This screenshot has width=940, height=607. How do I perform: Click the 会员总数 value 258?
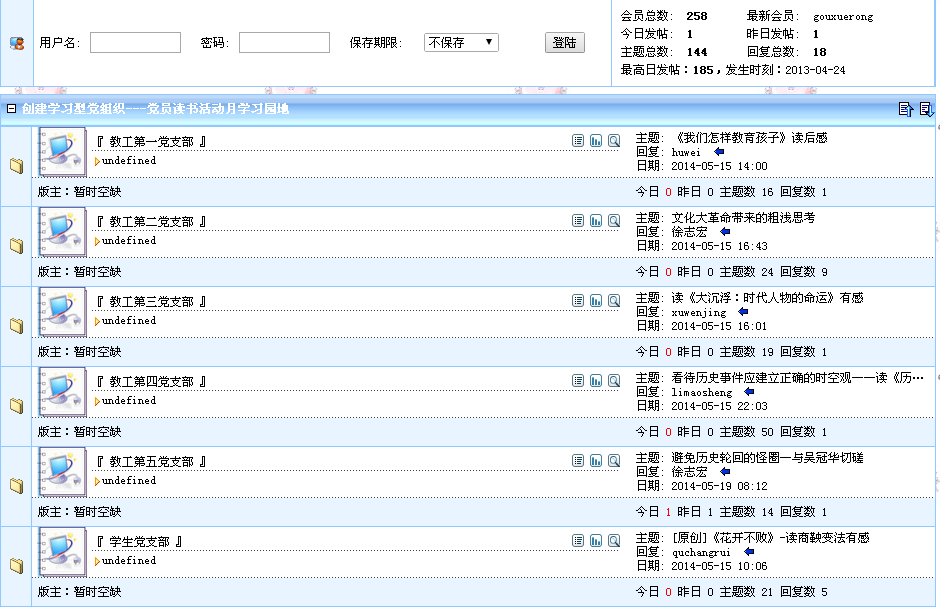click(x=697, y=16)
